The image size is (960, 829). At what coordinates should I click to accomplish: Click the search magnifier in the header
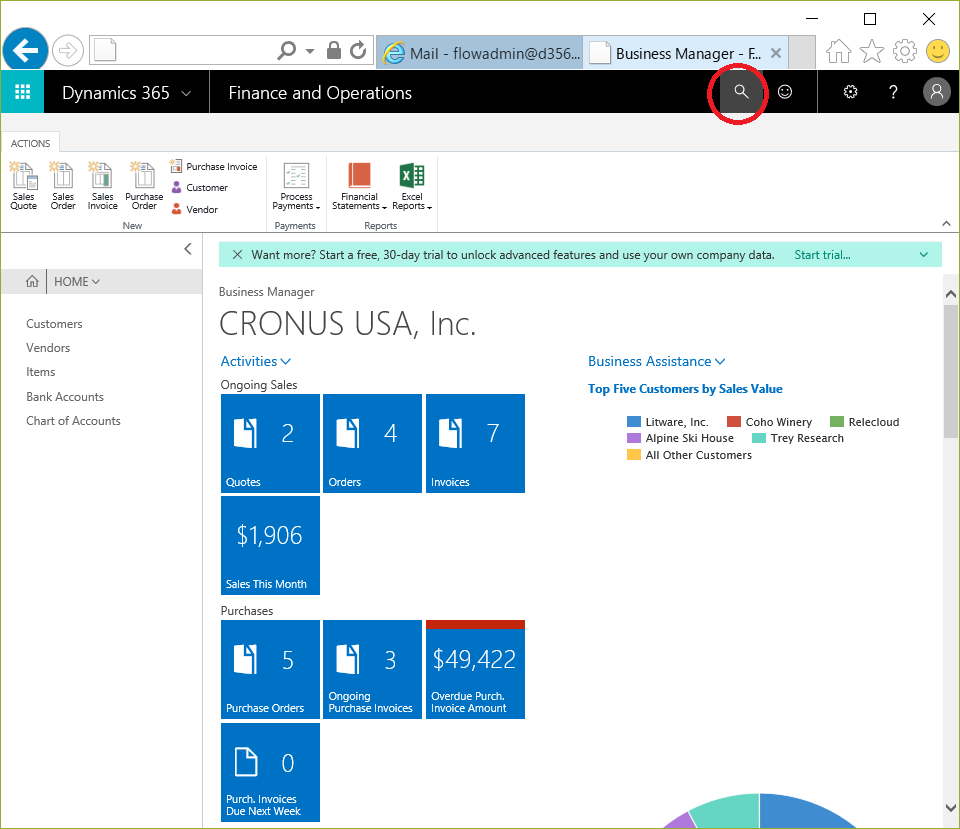coord(741,92)
